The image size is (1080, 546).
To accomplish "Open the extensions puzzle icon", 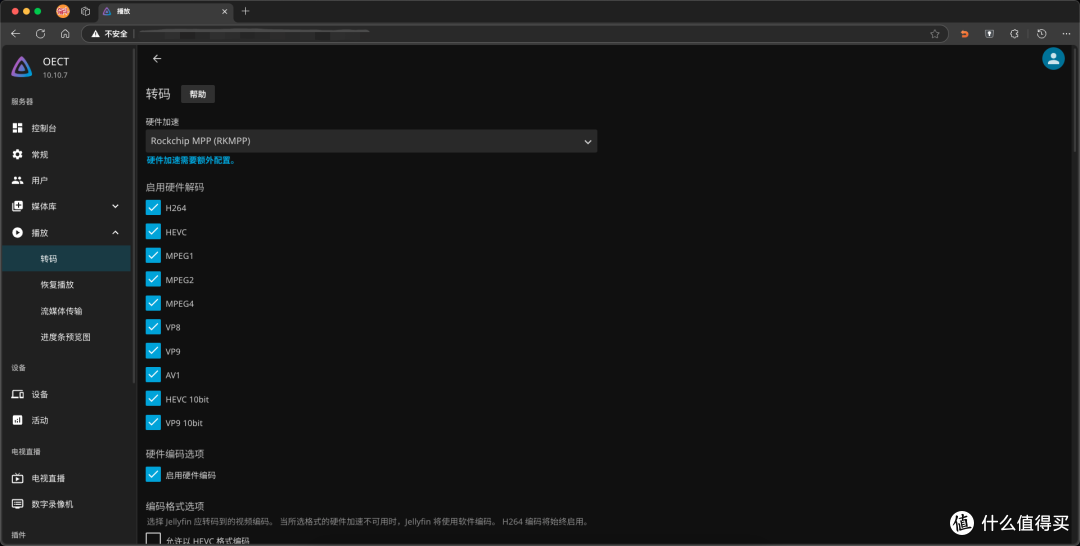I will (1015, 34).
